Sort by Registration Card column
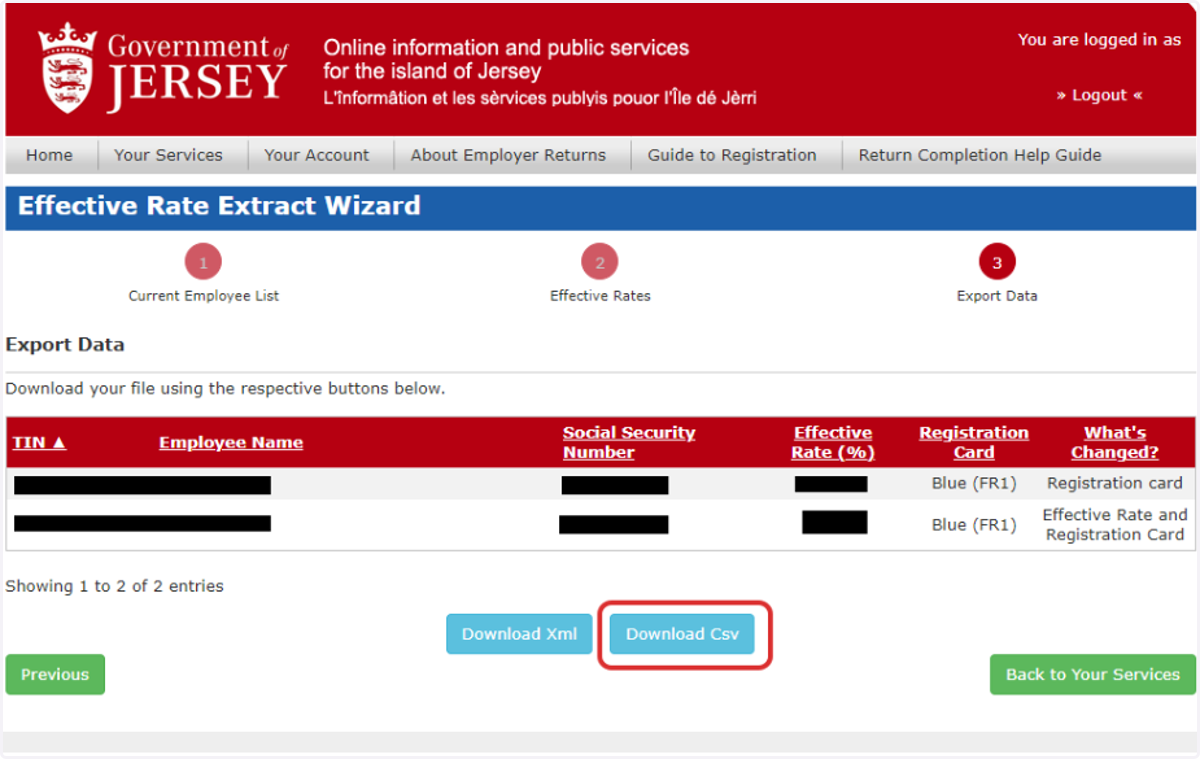 974,442
